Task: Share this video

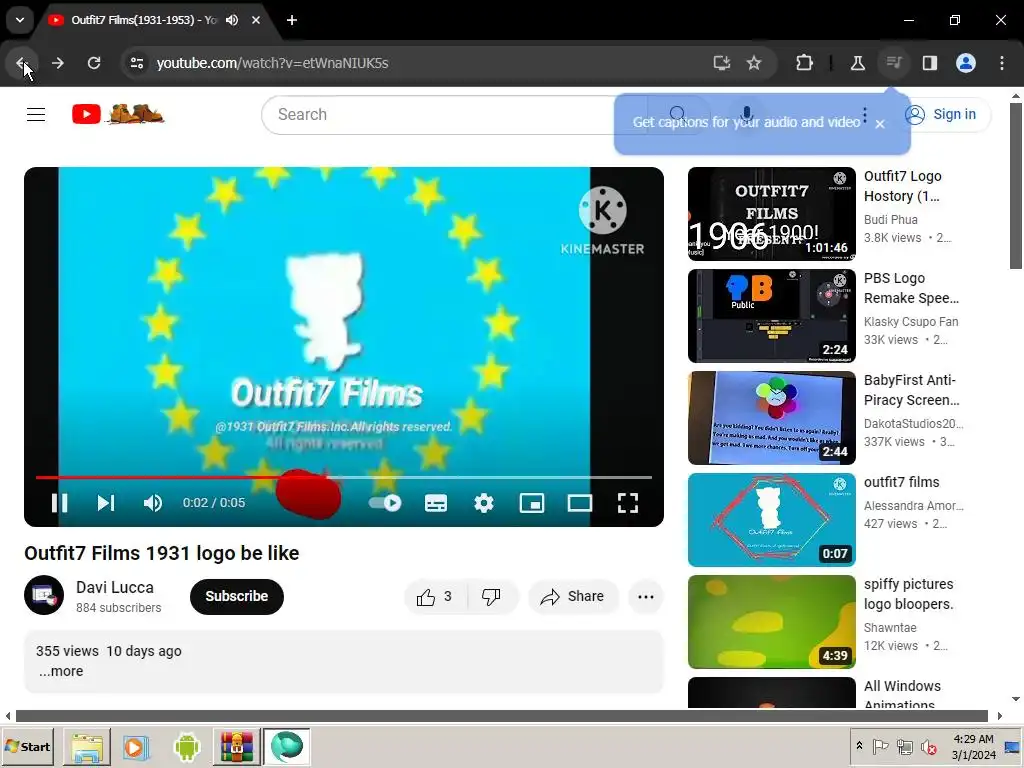Action: click(573, 596)
